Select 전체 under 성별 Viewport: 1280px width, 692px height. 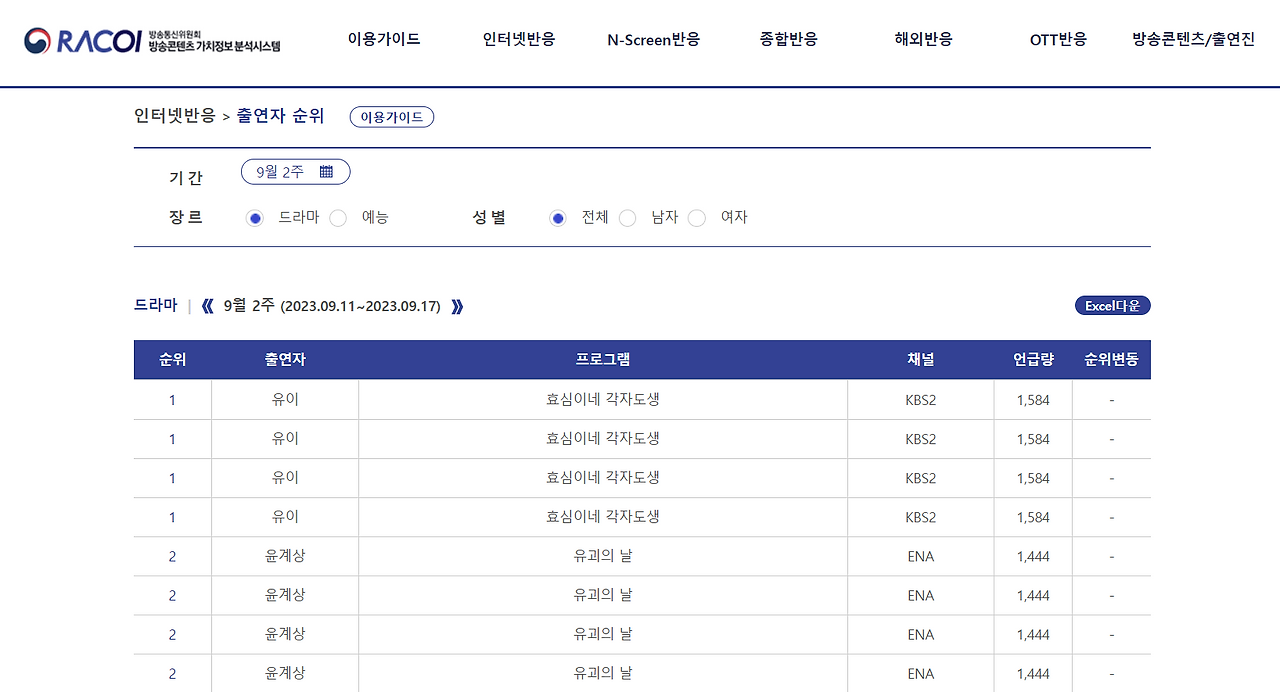(x=557, y=217)
